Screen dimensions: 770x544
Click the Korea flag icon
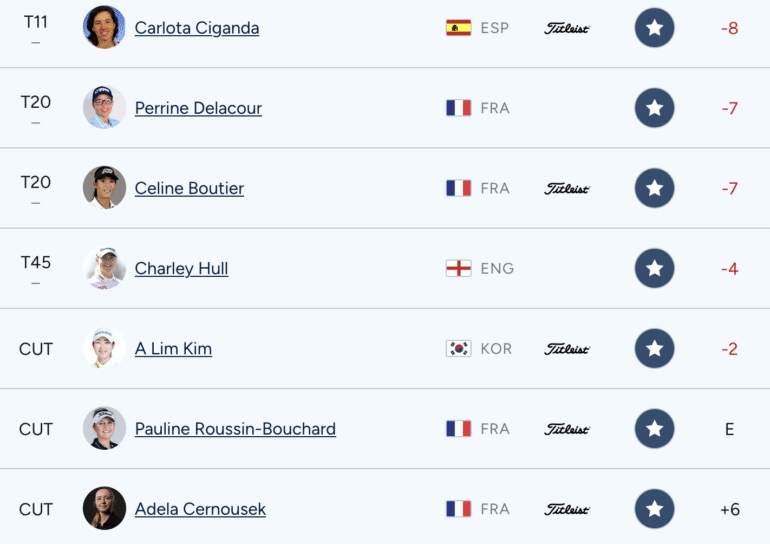[x=458, y=349]
